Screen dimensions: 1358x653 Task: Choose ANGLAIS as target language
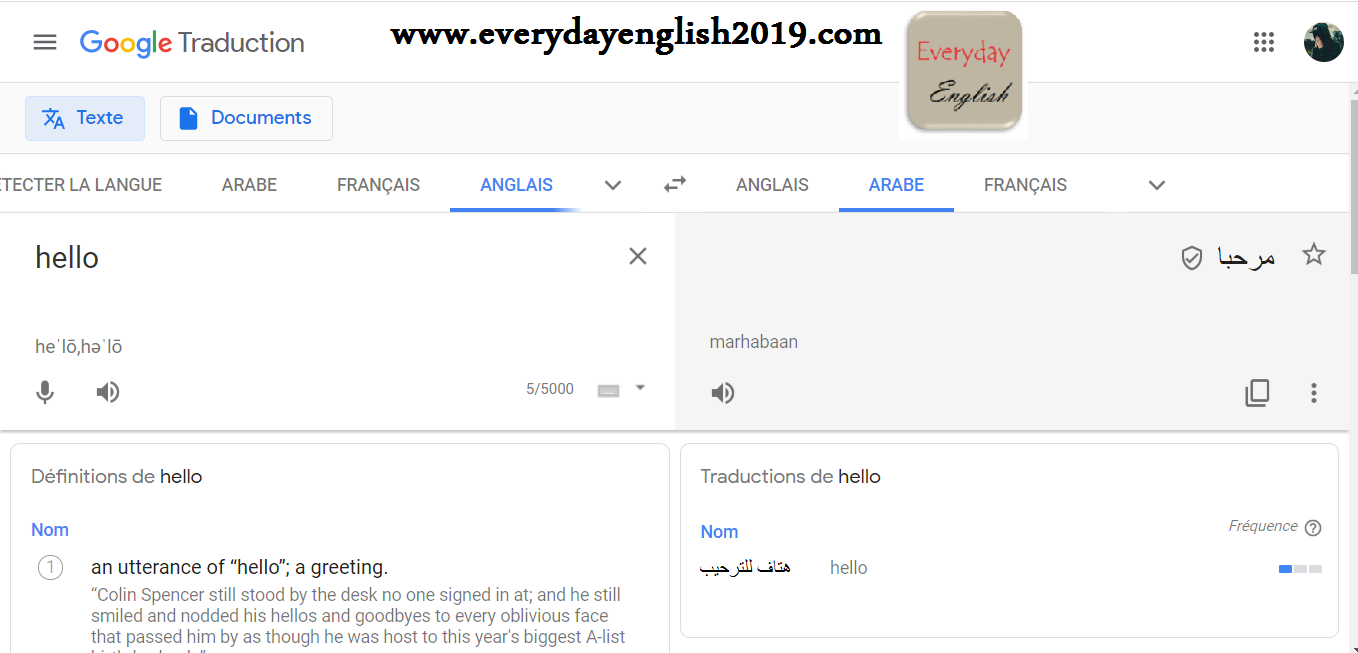pos(772,185)
